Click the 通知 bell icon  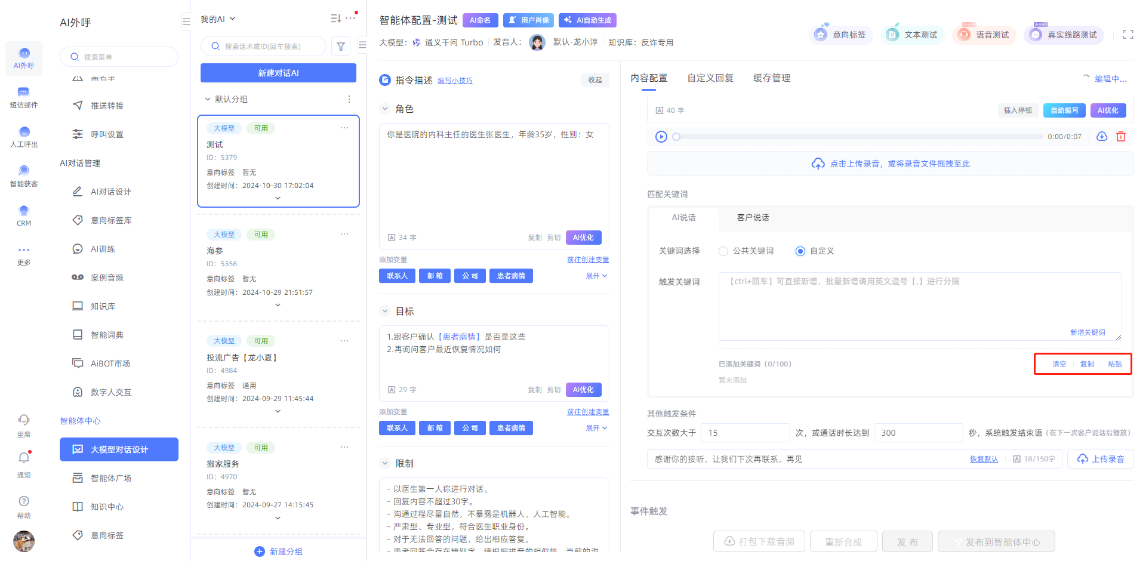coord(24,460)
